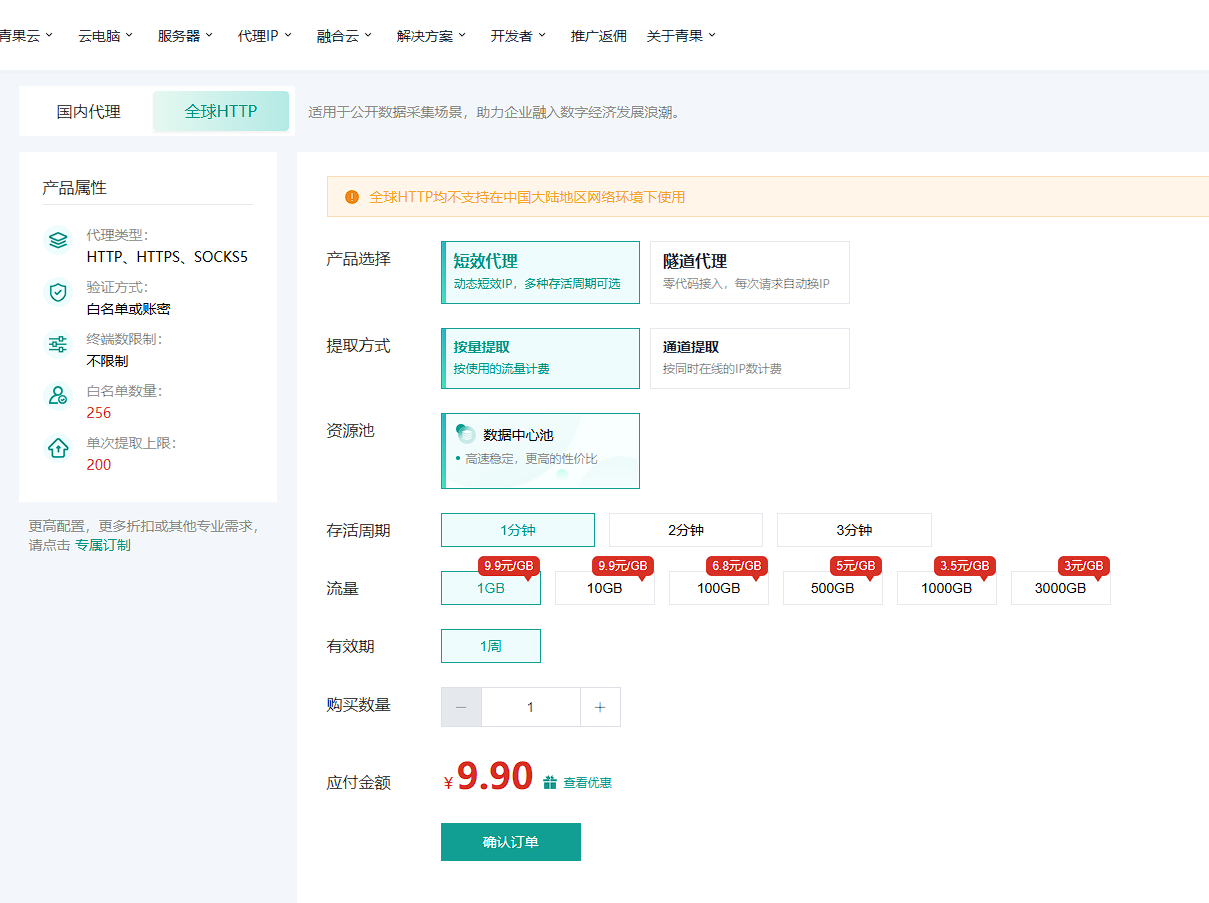Click the 产品属性 heading
Viewport: 1209px width, 903px height.
74,187
